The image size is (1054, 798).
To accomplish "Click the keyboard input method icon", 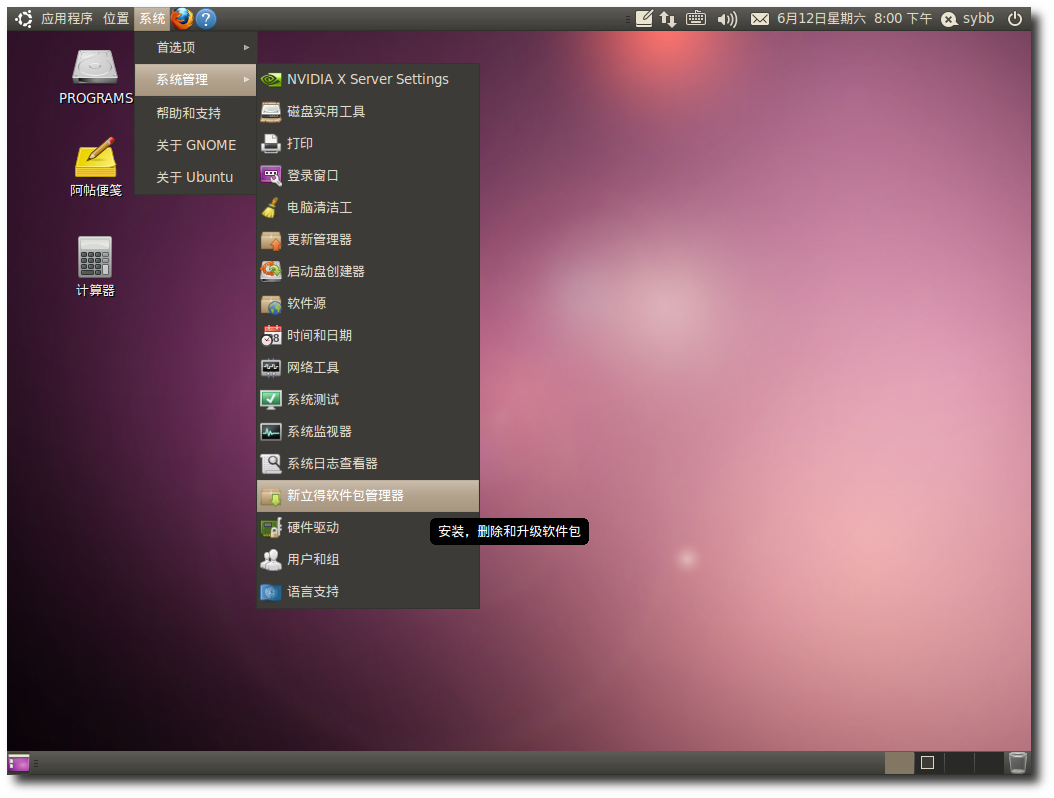I will (x=696, y=18).
